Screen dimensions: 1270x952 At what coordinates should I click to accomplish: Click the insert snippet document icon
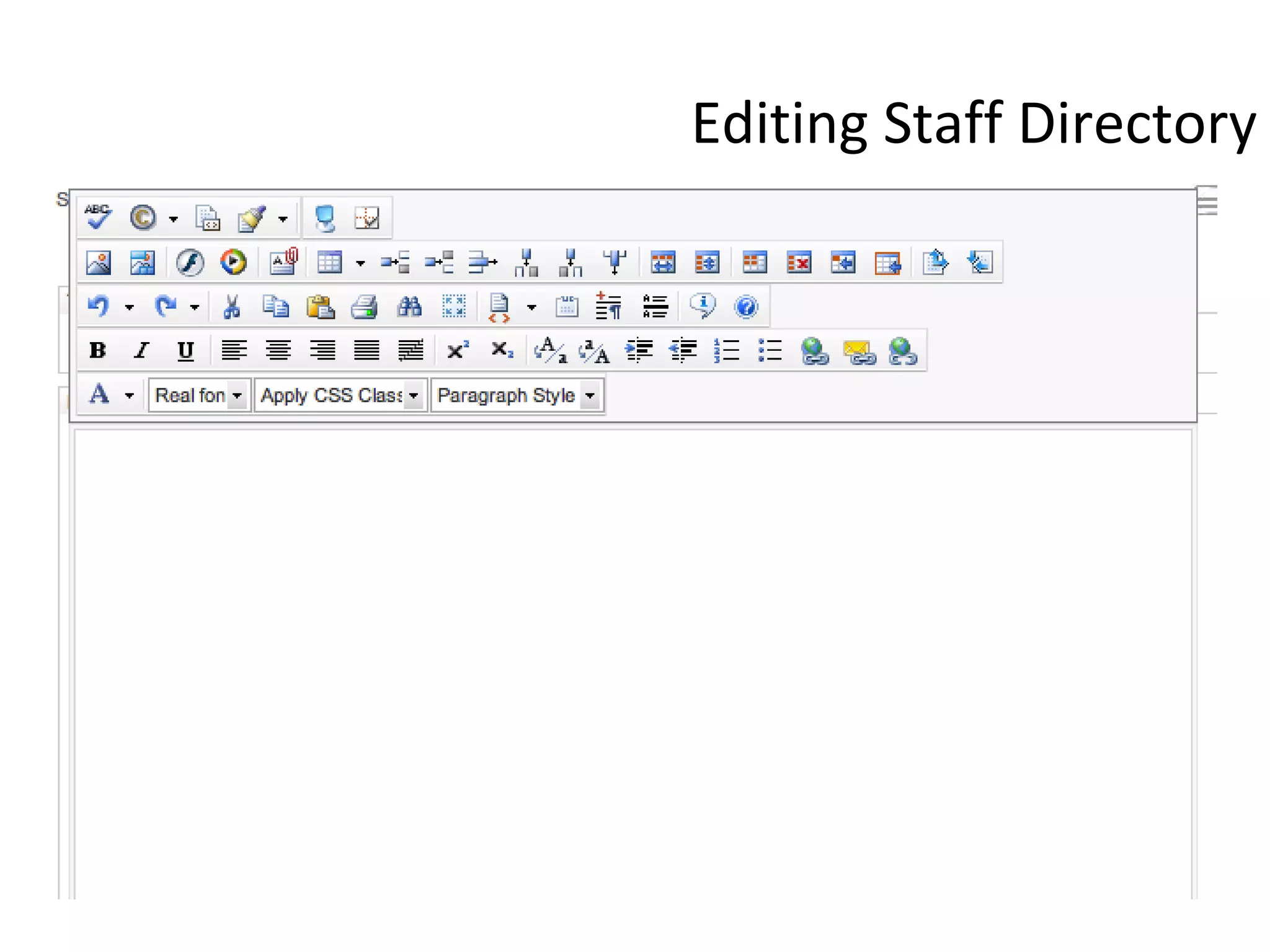coord(499,307)
